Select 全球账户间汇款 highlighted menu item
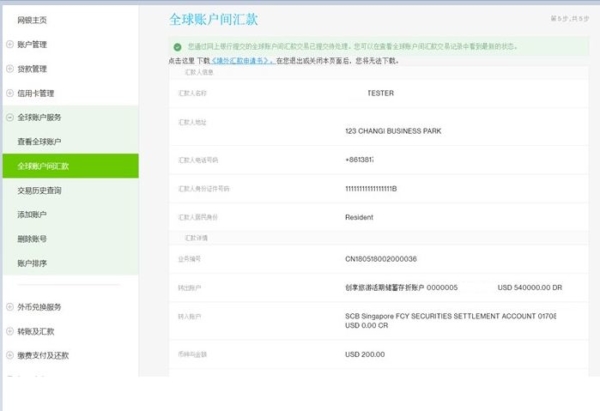The height and width of the screenshot is (411, 600). click(43, 166)
